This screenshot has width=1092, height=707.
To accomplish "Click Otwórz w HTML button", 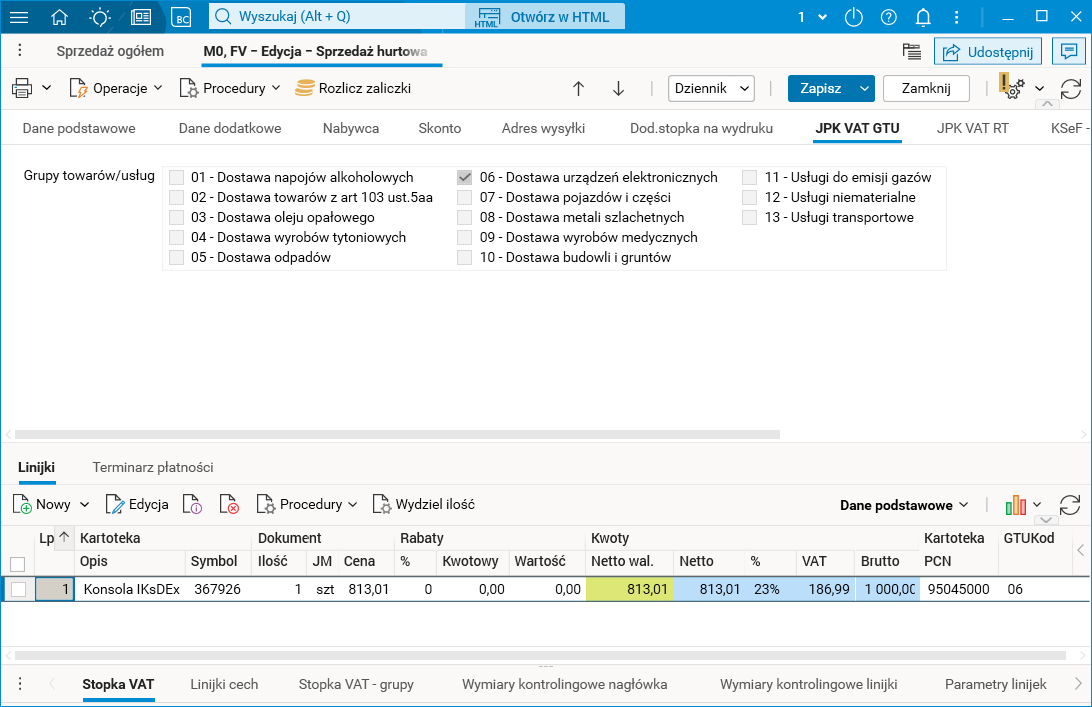I will tap(545, 17).
